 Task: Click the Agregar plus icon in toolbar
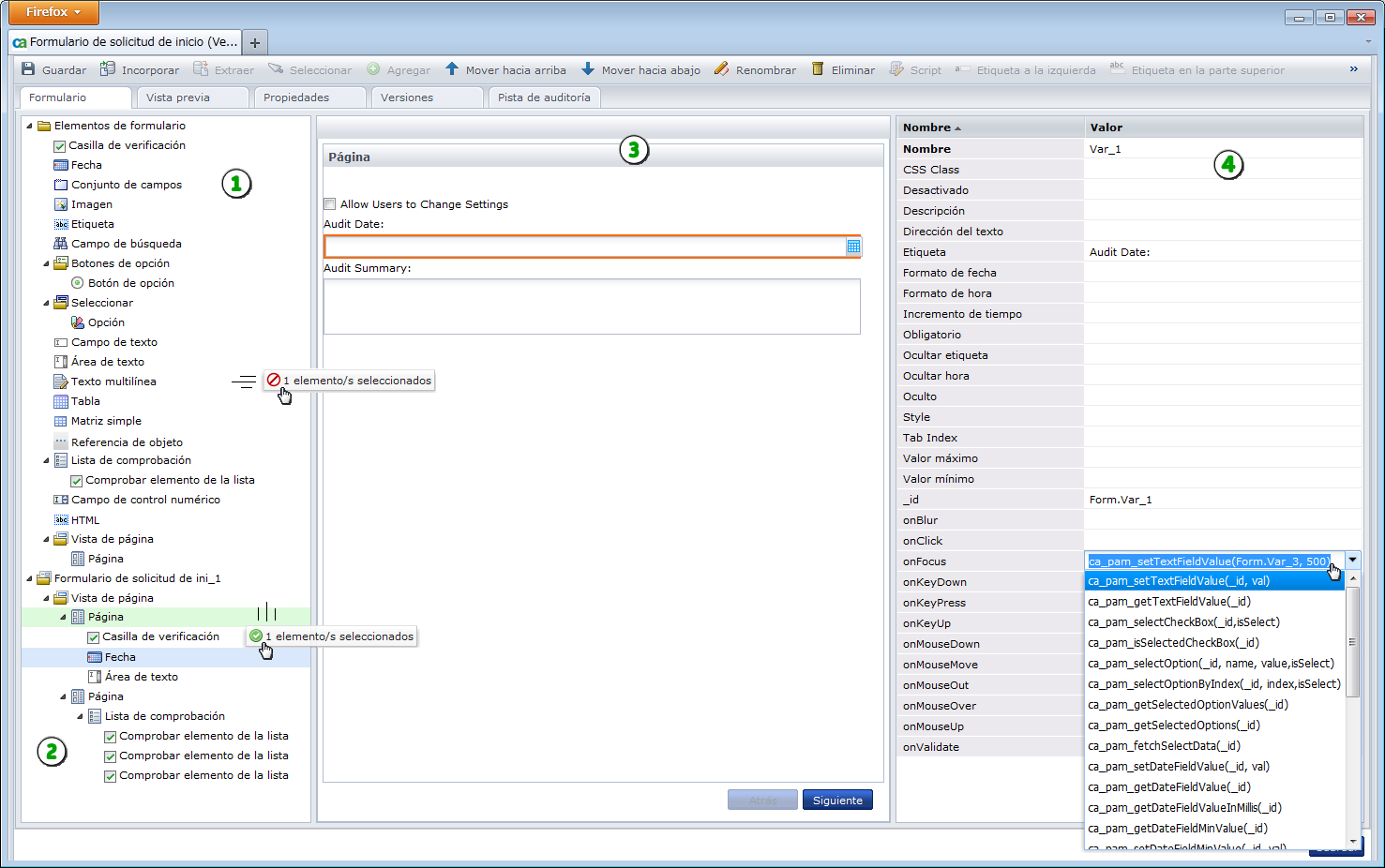click(373, 69)
